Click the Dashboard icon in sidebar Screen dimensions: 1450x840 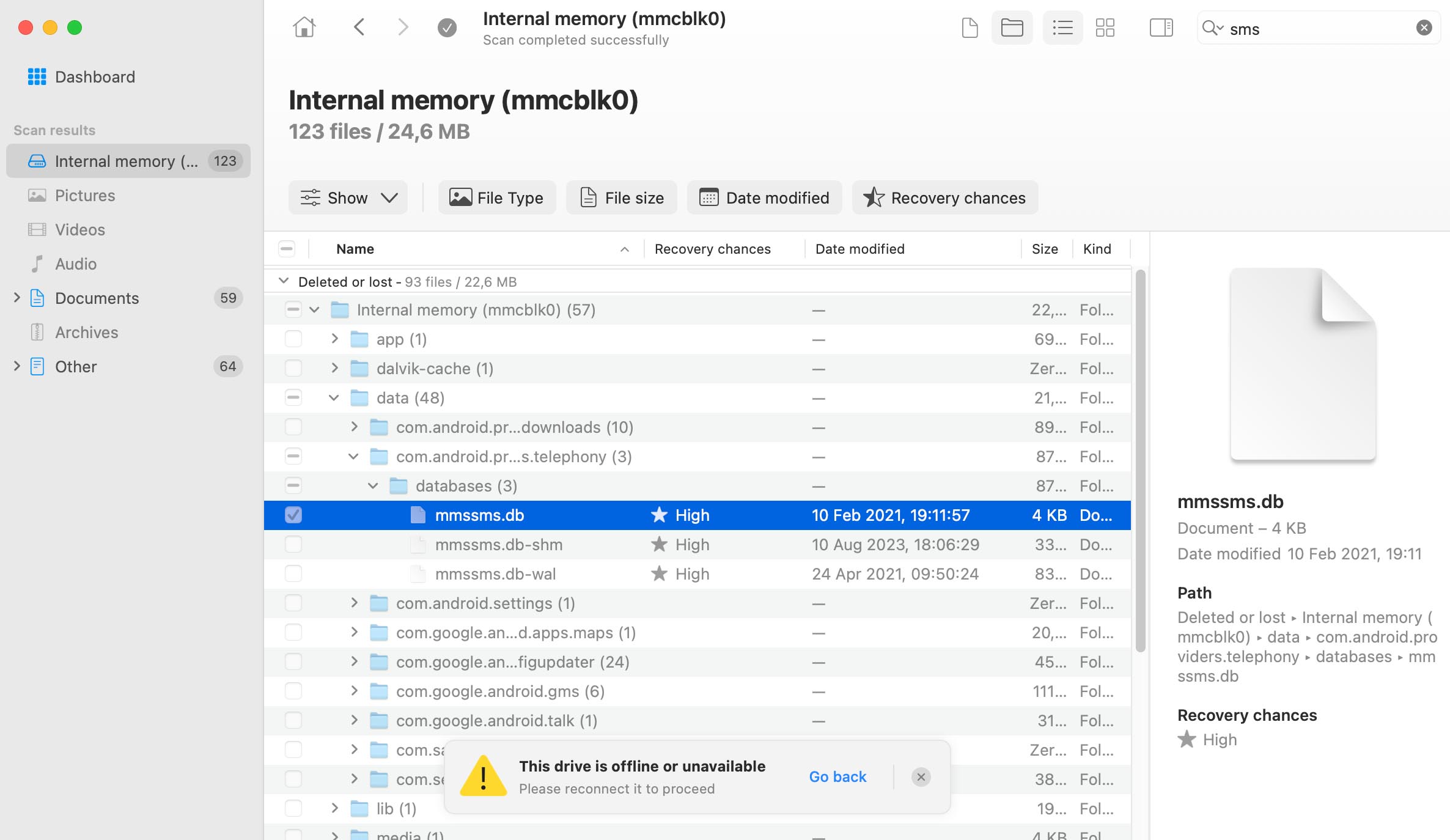[37, 76]
